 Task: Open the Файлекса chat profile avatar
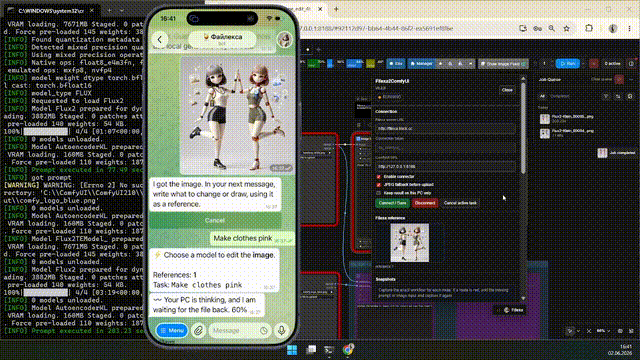tap(284, 40)
